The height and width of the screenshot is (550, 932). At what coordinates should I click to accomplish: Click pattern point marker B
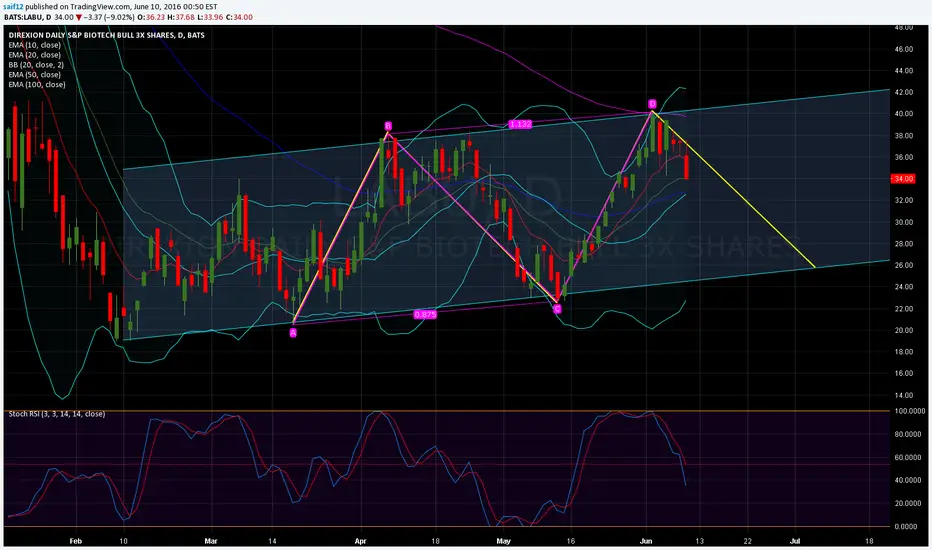(388, 126)
